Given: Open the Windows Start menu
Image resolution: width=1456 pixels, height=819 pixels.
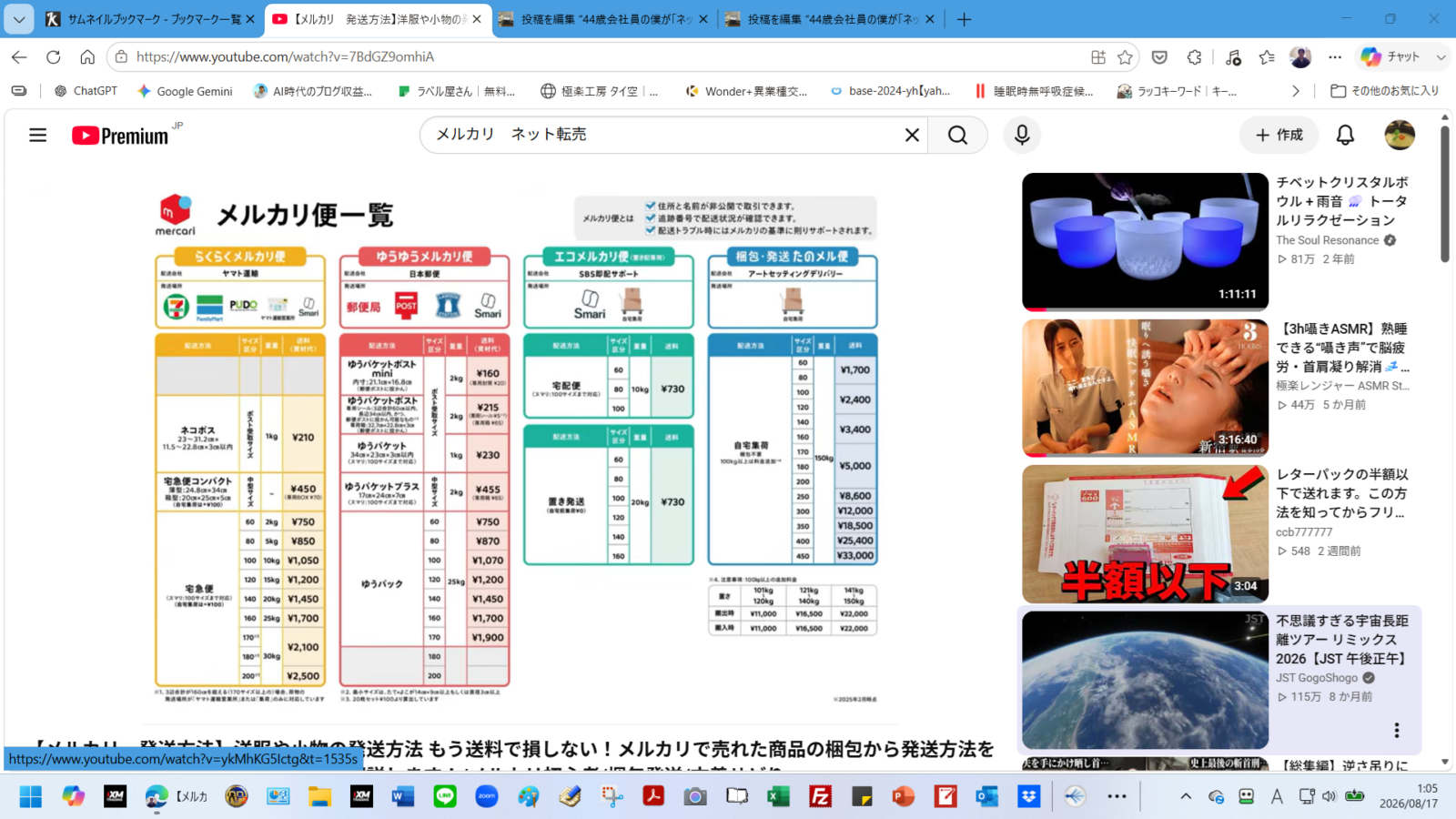Looking at the screenshot, I should tap(30, 797).
